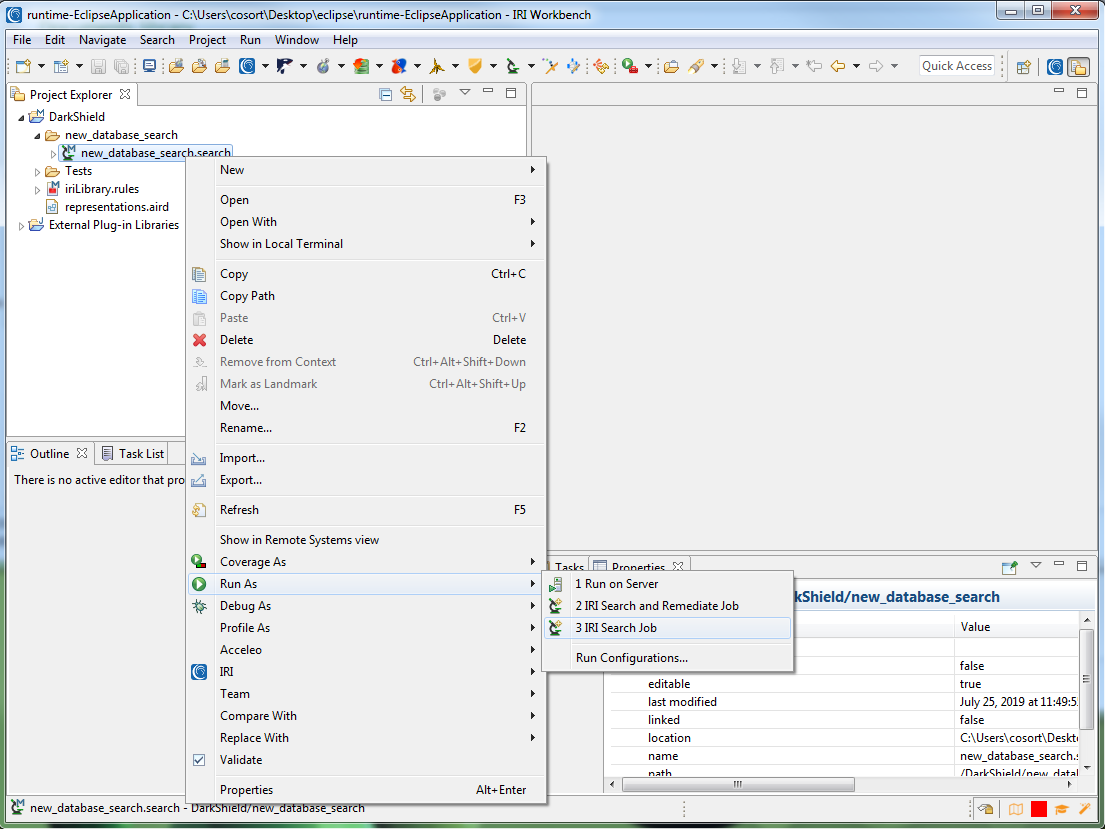Viewport: 1105px width, 829px height.
Task: Click the Coverage run toolbar icon
Action: (x=629, y=66)
